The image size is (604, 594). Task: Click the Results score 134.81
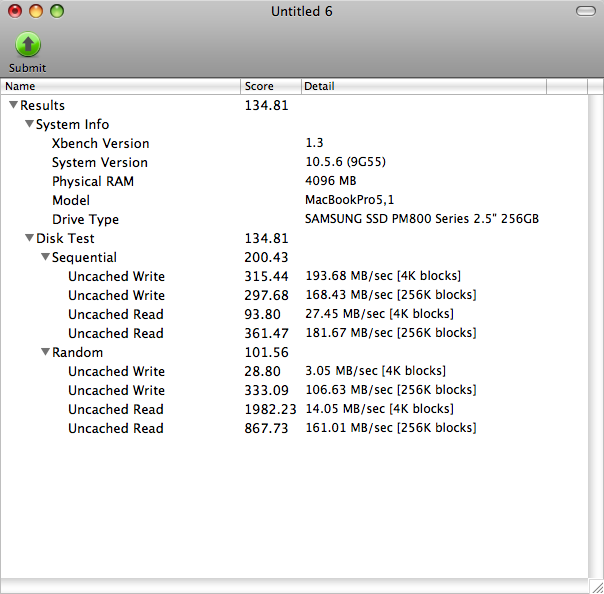point(266,106)
